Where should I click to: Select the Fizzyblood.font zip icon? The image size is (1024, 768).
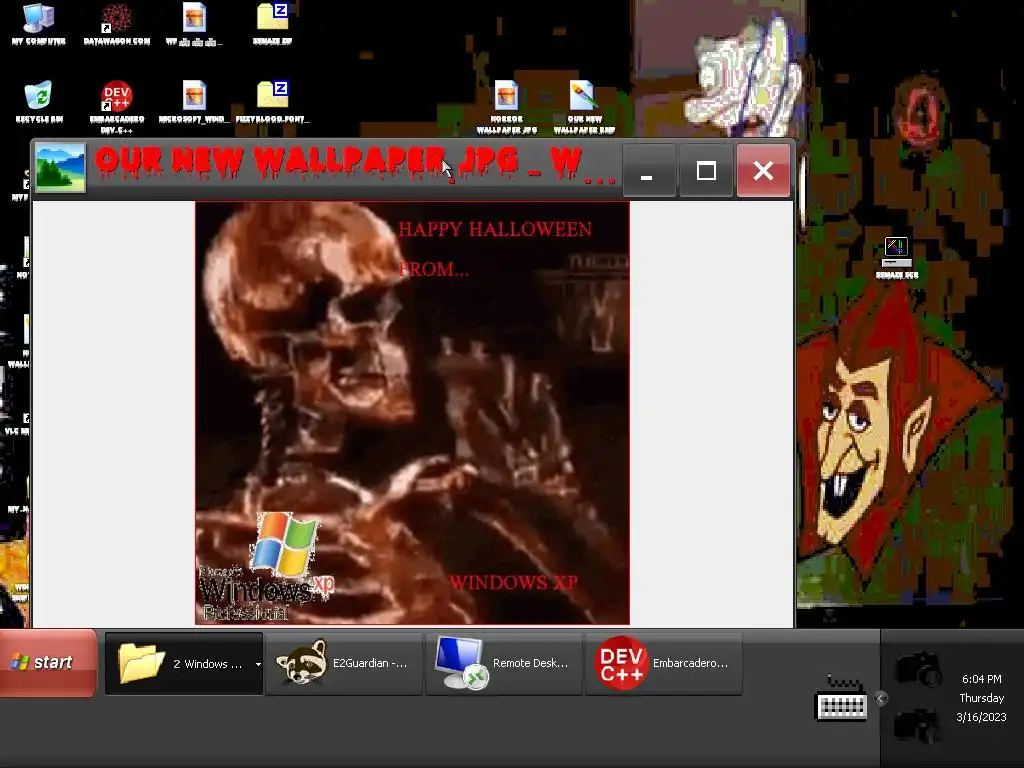[x=272, y=102]
